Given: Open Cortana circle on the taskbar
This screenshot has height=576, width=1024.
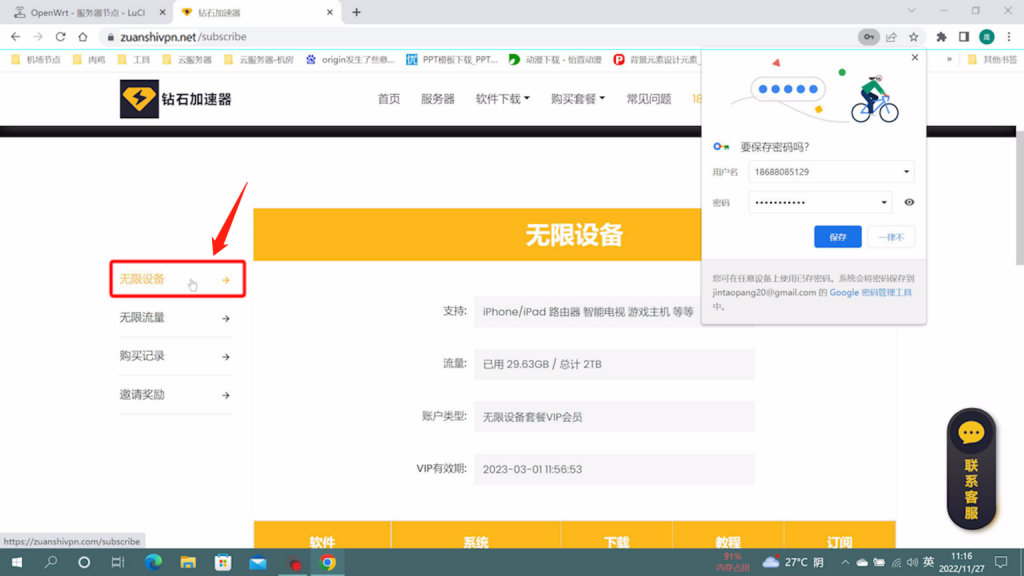Looking at the screenshot, I should pos(84,562).
